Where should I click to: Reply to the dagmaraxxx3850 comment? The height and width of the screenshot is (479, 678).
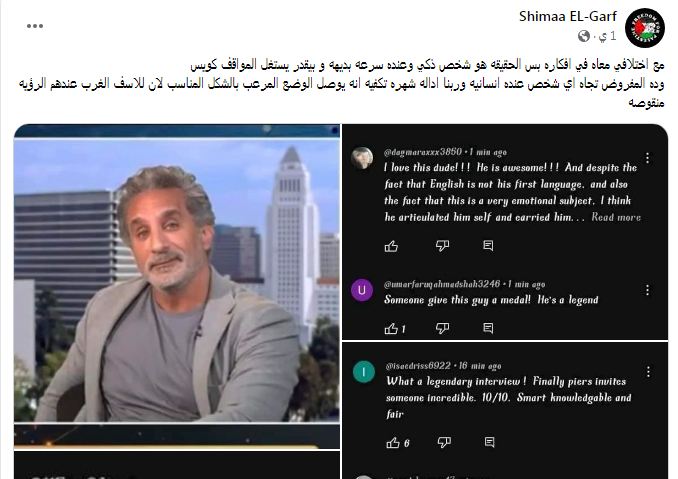[488, 246]
